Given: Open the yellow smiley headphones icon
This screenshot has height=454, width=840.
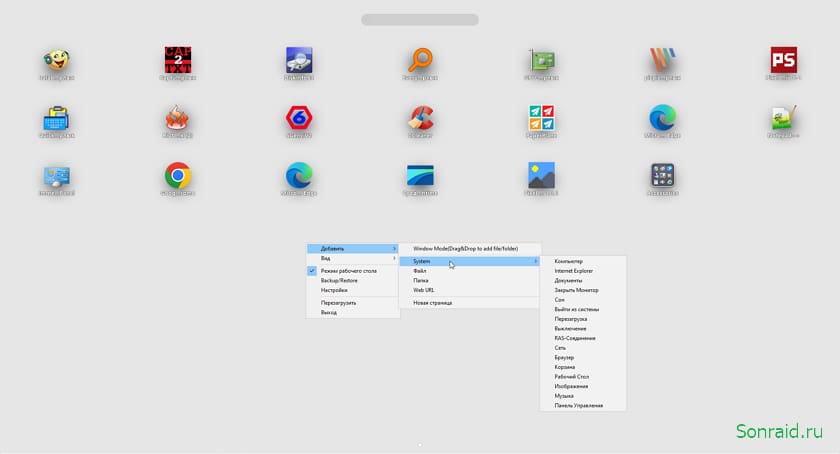Looking at the screenshot, I should point(57,60).
